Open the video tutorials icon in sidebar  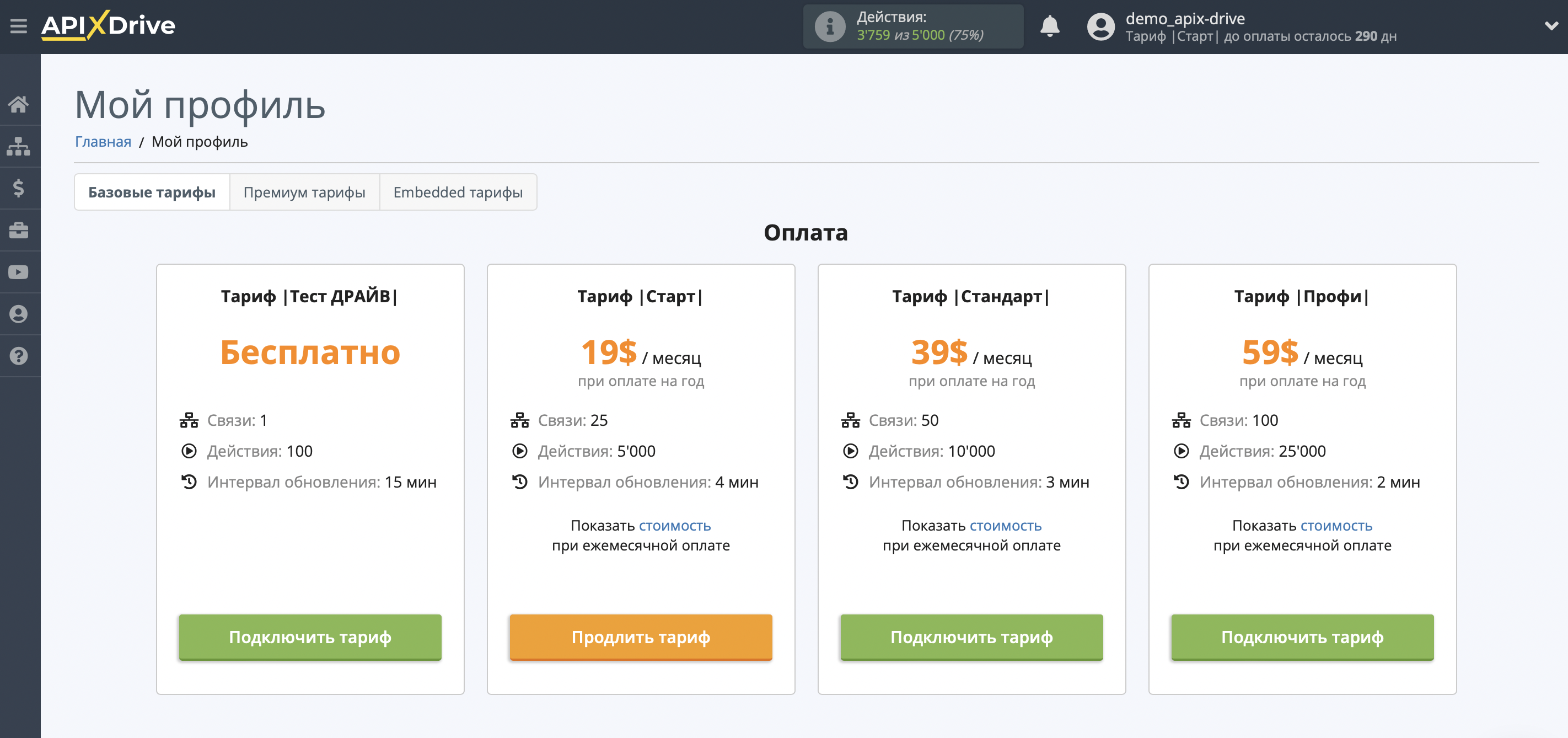(x=19, y=272)
